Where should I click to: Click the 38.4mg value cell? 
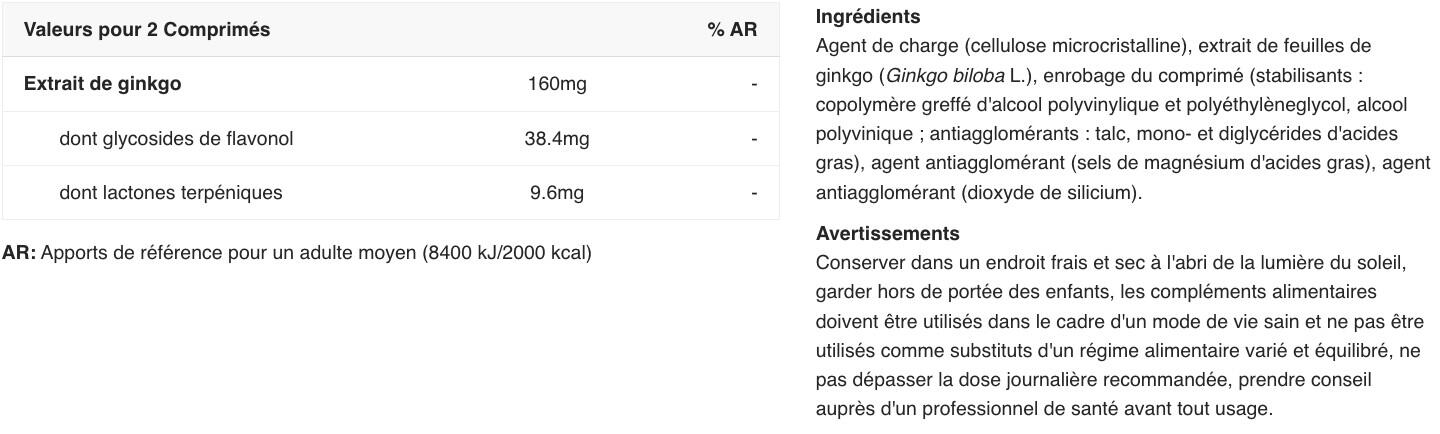[x=557, y=139]
